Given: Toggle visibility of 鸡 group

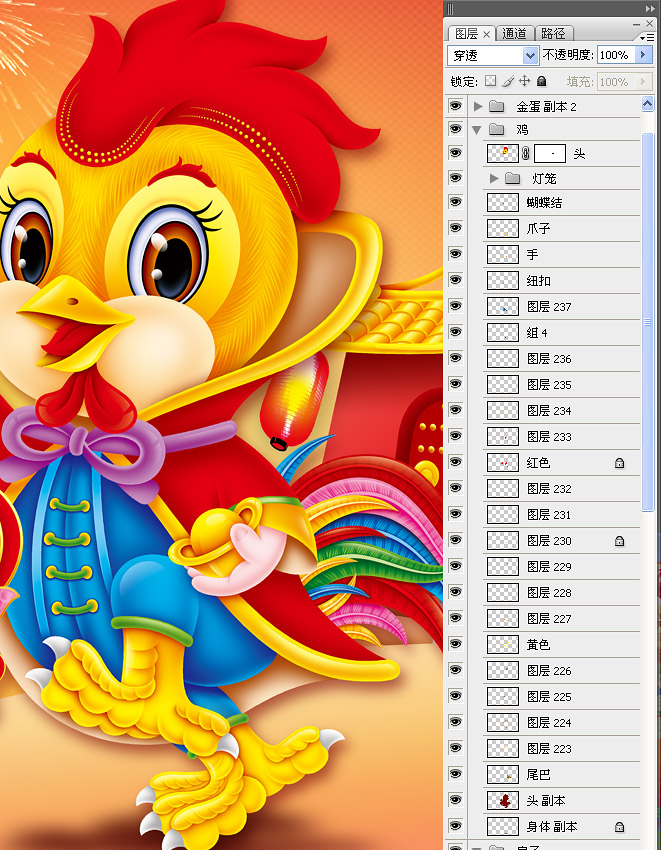Looking at the screenshot, I should point(455,128).
